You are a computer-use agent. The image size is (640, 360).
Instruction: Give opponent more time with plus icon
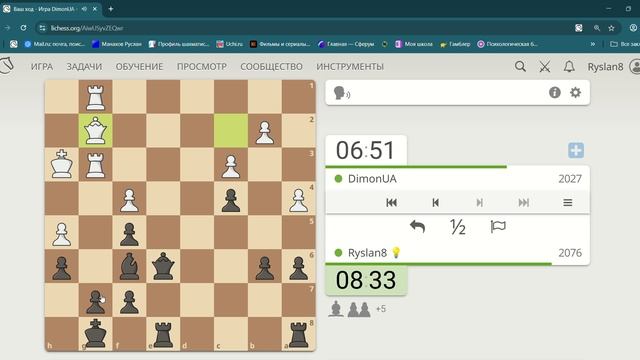point(576,150)
